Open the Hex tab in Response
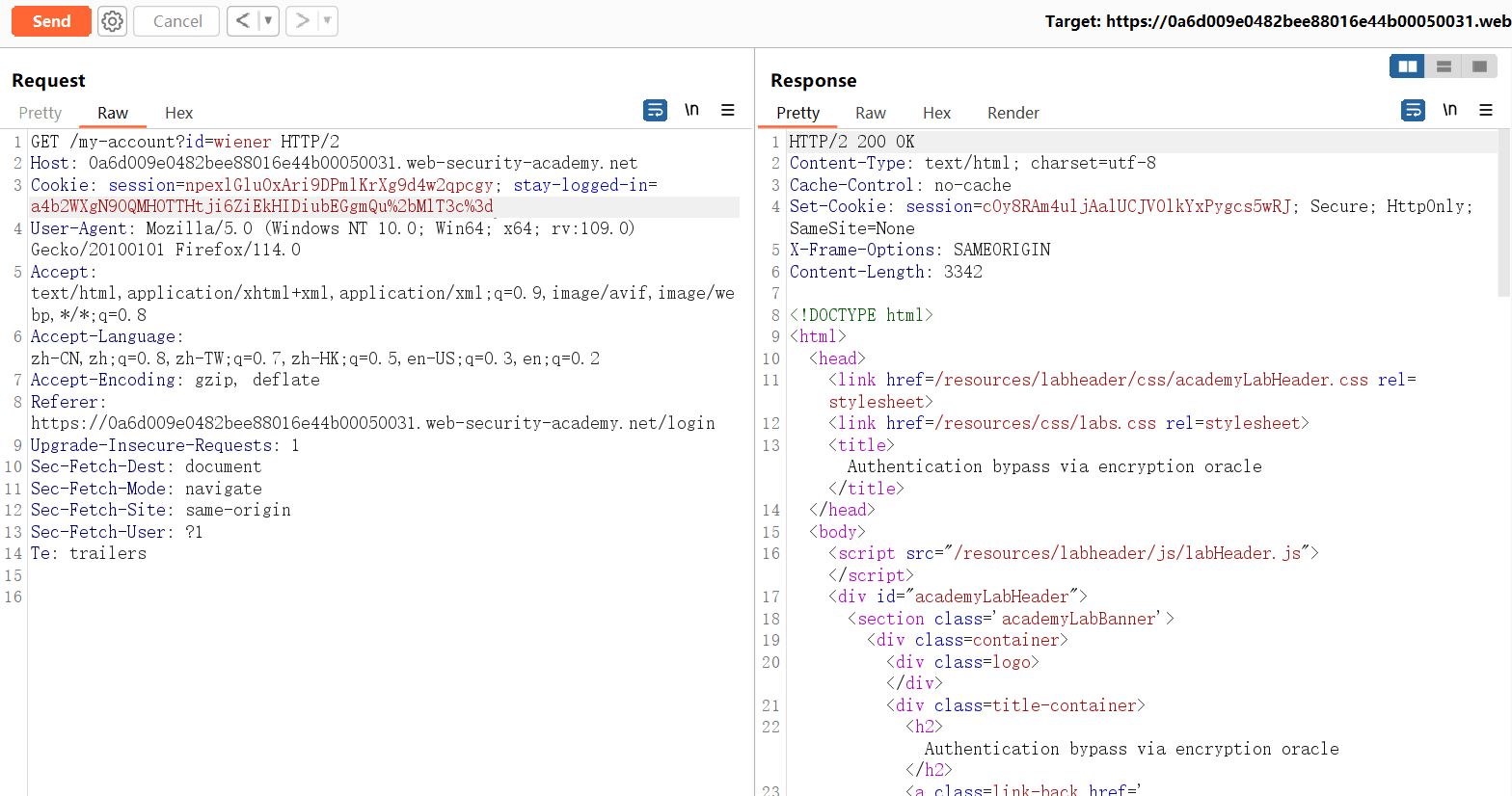The image size is (1512, 796). (936, 113)
